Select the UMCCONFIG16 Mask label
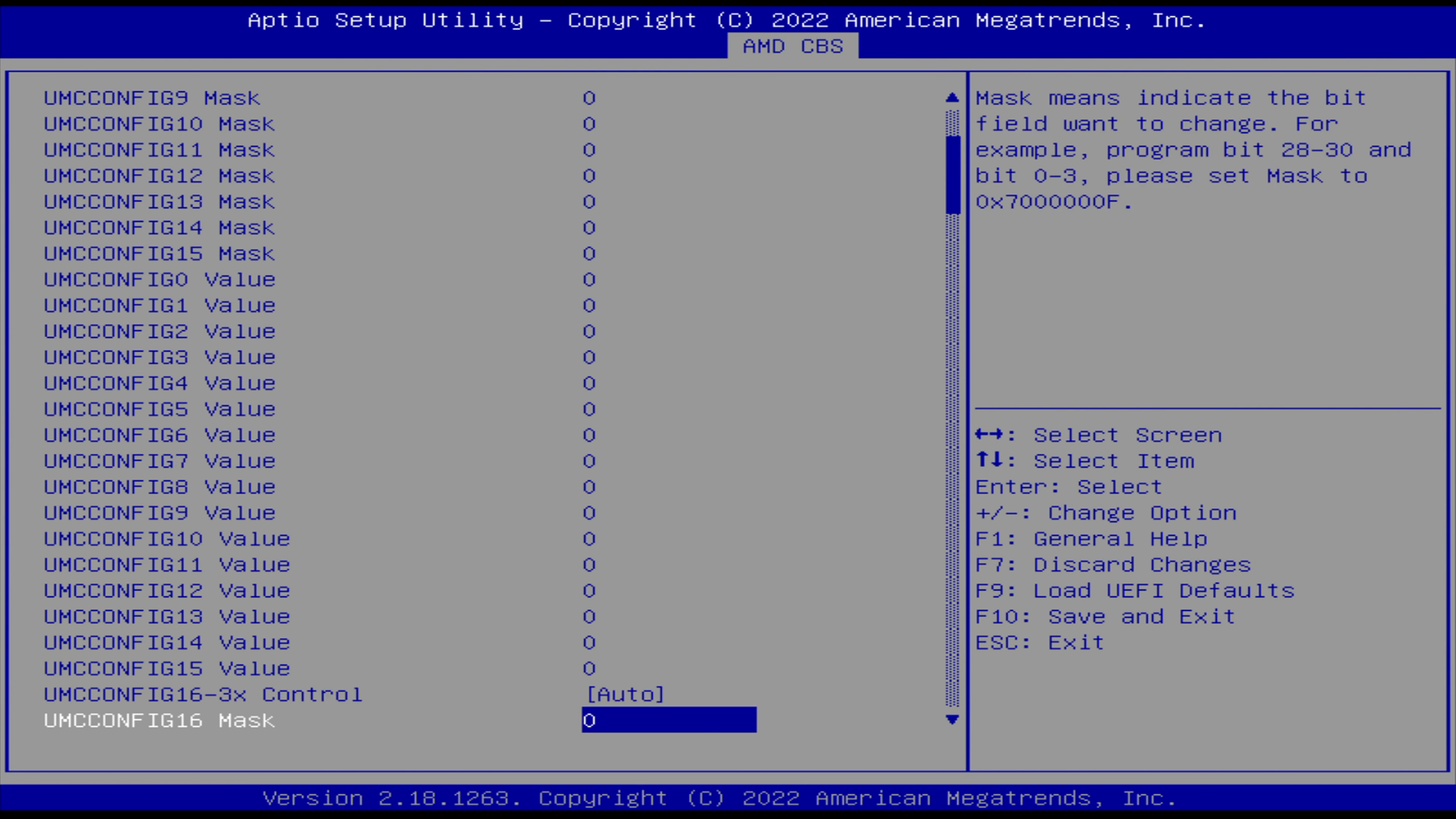 [x=159, y=720]
